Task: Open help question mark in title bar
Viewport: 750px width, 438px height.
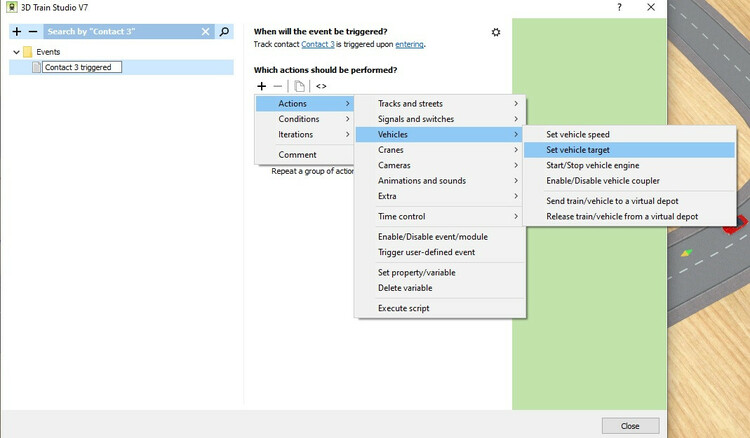Action: tap(619, 7)
